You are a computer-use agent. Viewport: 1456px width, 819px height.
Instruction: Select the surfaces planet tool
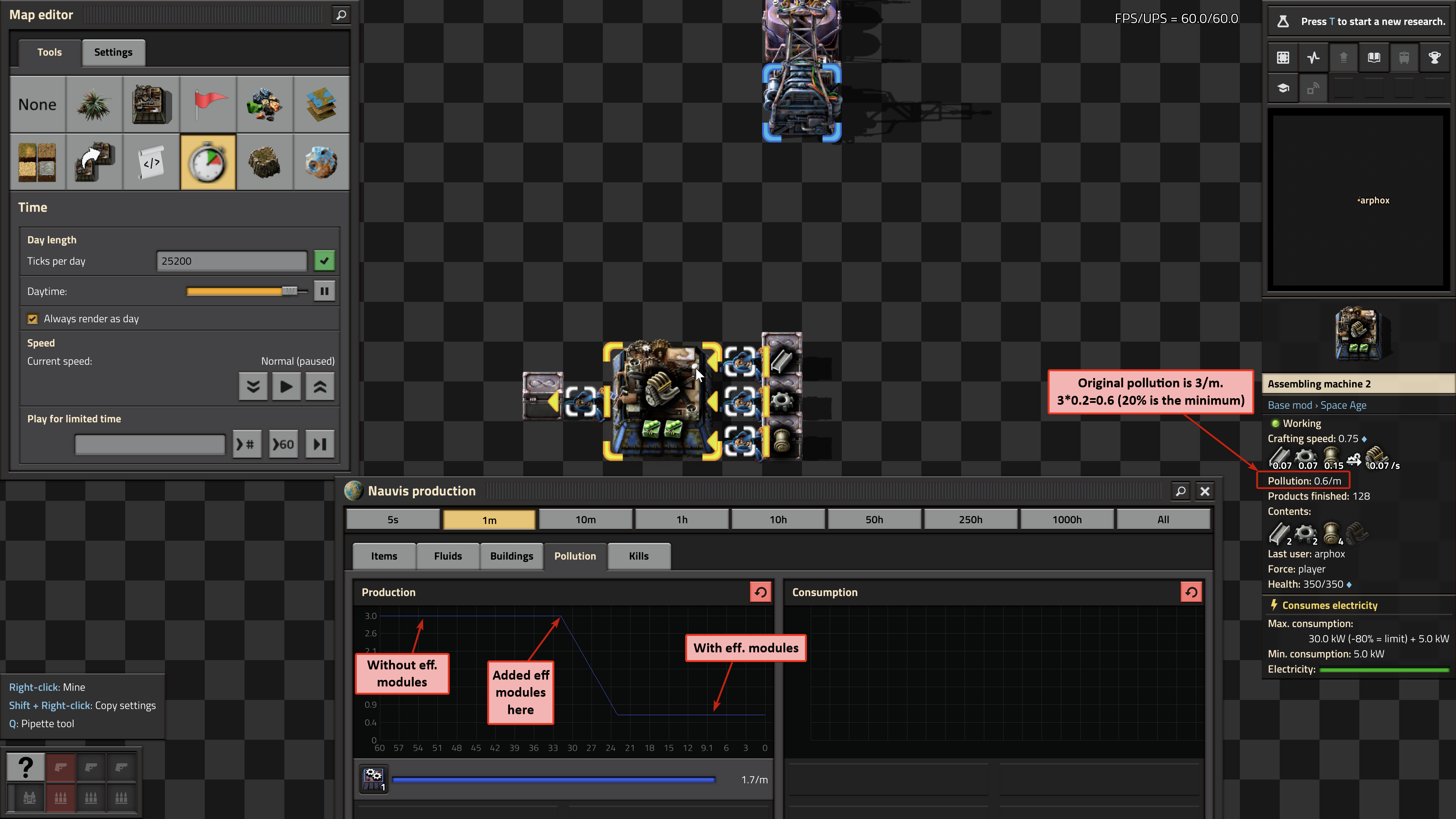tap(321, 162)
